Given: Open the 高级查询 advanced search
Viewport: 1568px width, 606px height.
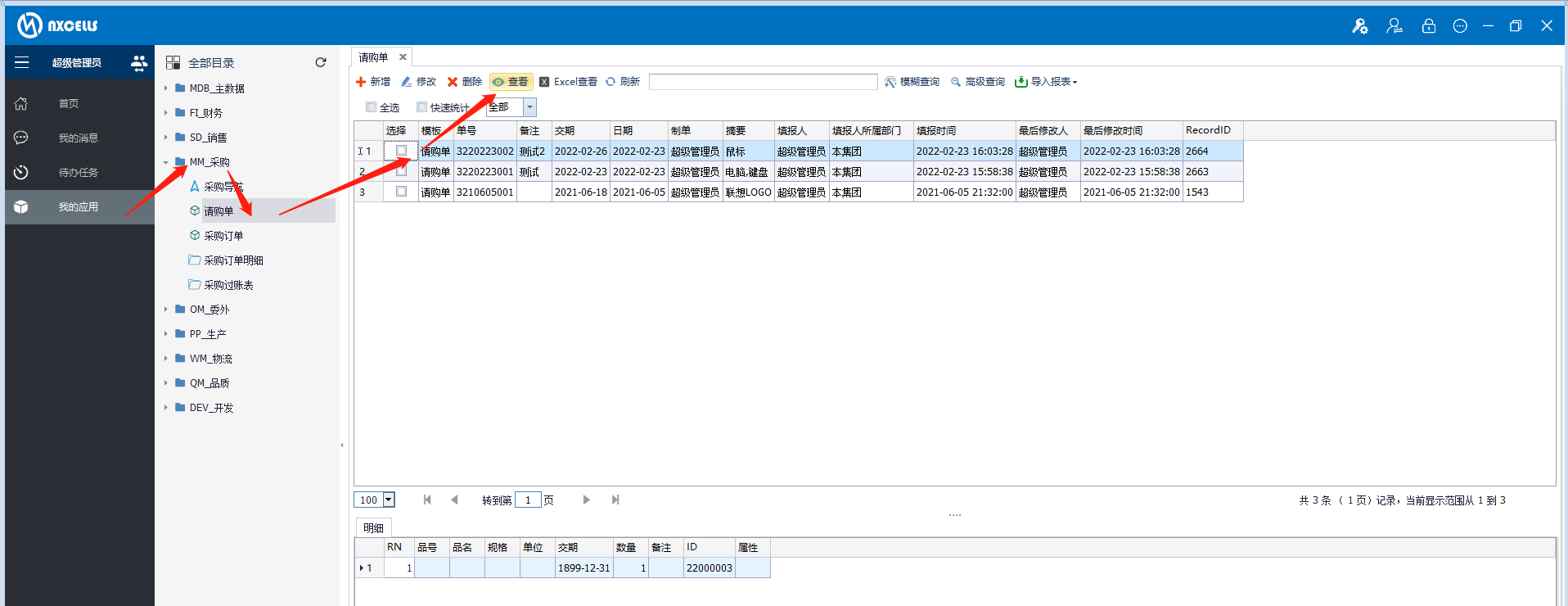Looking at the screenshot, I should pos(977,82).
